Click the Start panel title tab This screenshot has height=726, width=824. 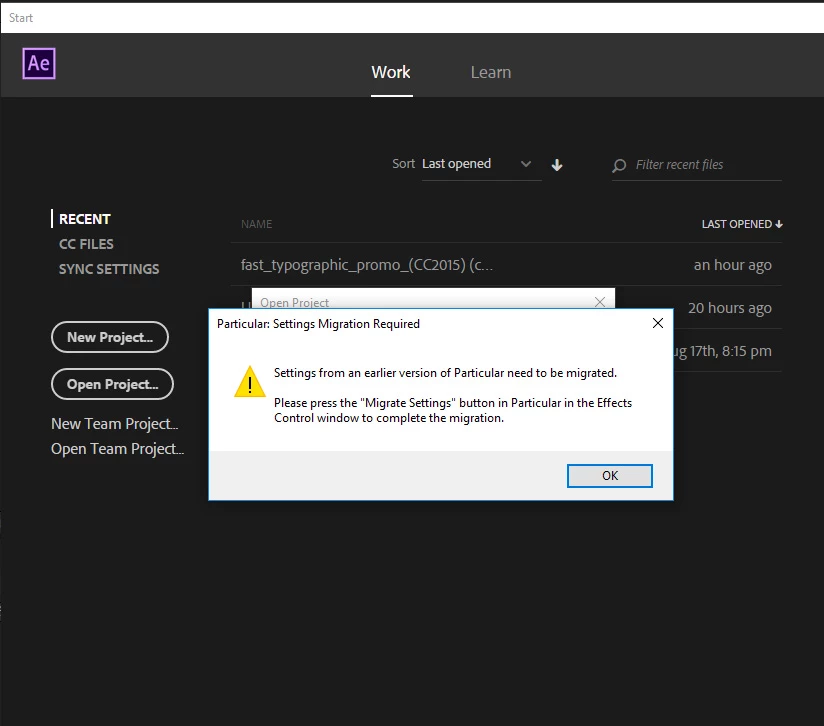tap(21, 18)
